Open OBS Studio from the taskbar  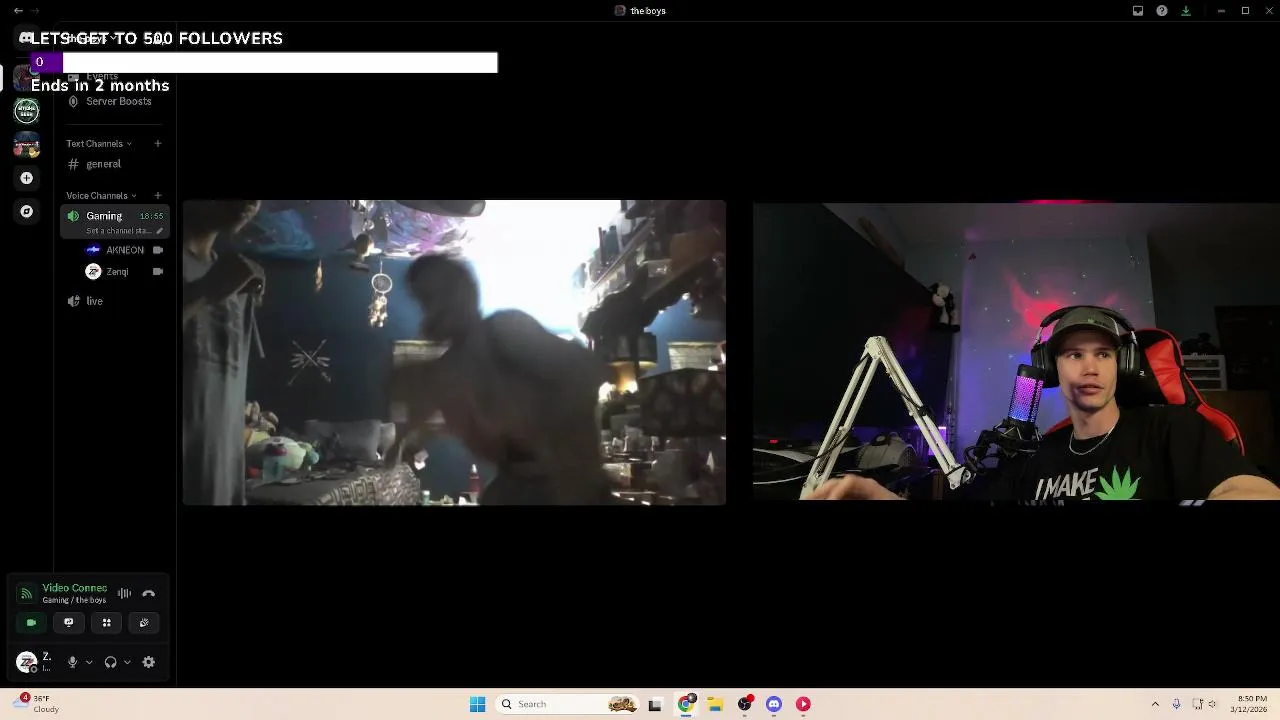[x=745, y=704]
